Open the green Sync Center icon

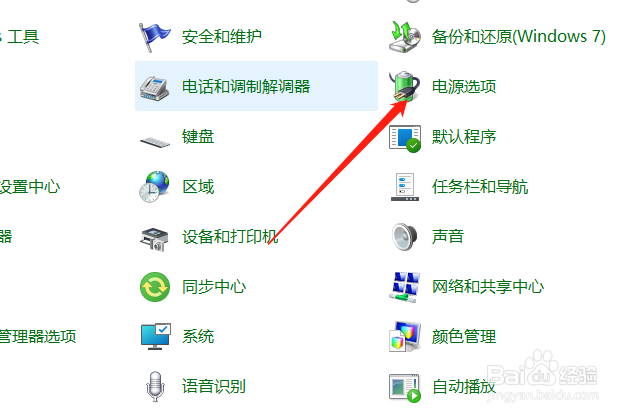coord(155,287)
